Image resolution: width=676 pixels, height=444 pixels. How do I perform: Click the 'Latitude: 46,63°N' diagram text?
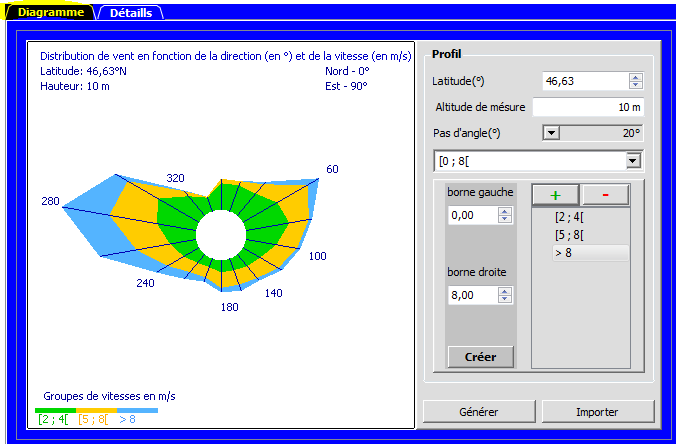pos(83,71)
